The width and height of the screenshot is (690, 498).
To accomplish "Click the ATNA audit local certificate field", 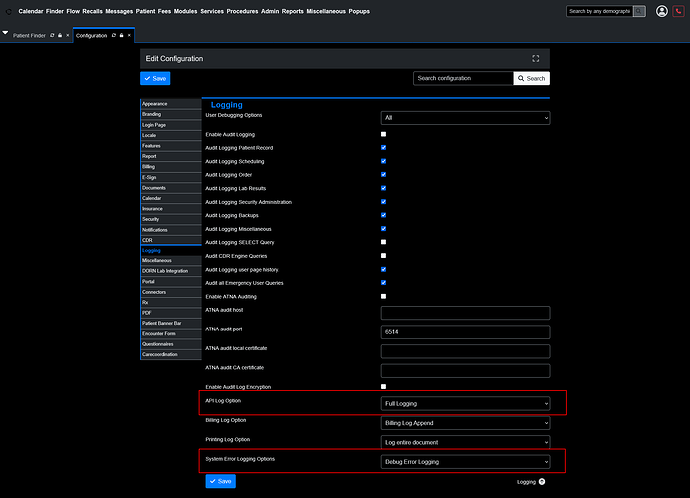I will coord(465,351).
